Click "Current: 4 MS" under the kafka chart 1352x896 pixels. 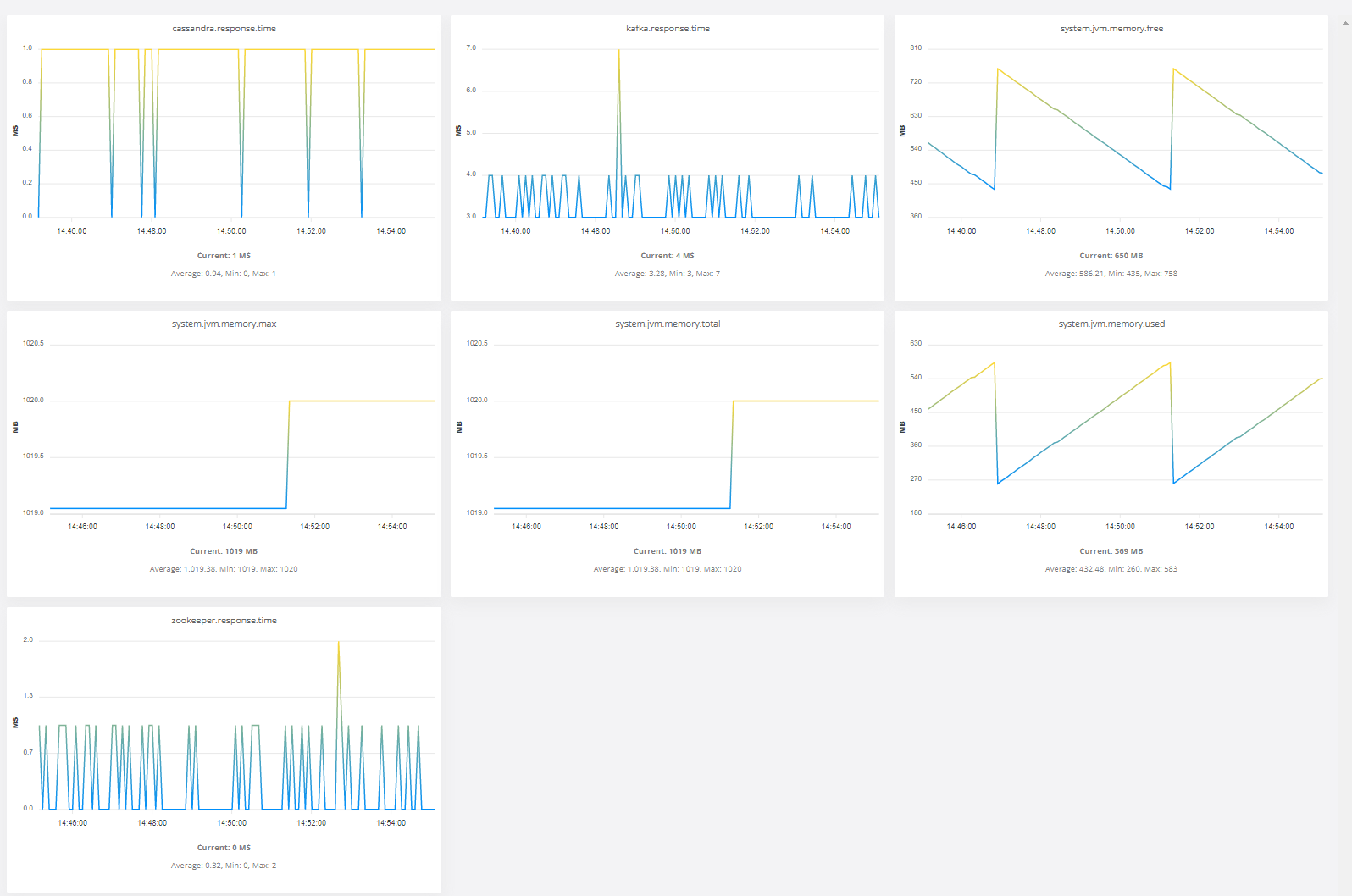click(668, 256)
